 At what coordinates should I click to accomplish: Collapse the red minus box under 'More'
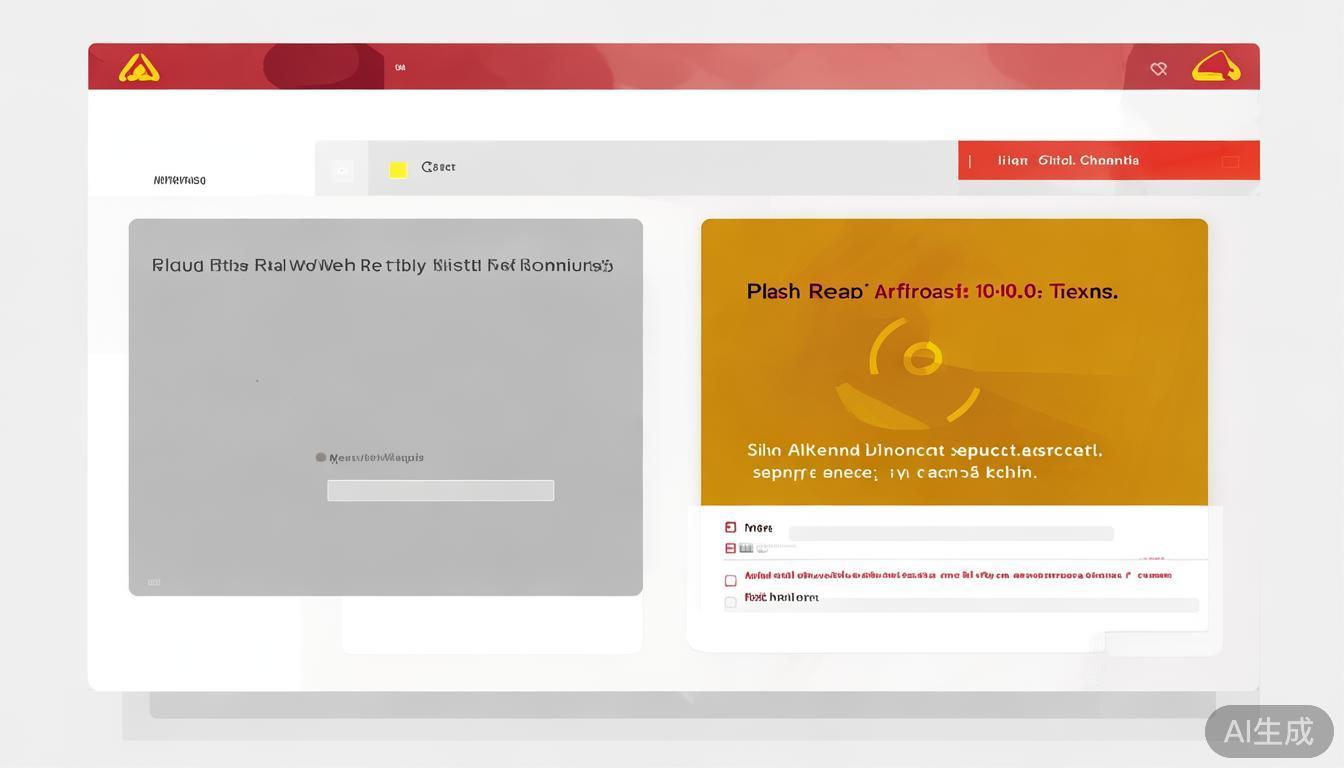click(730, 548)
